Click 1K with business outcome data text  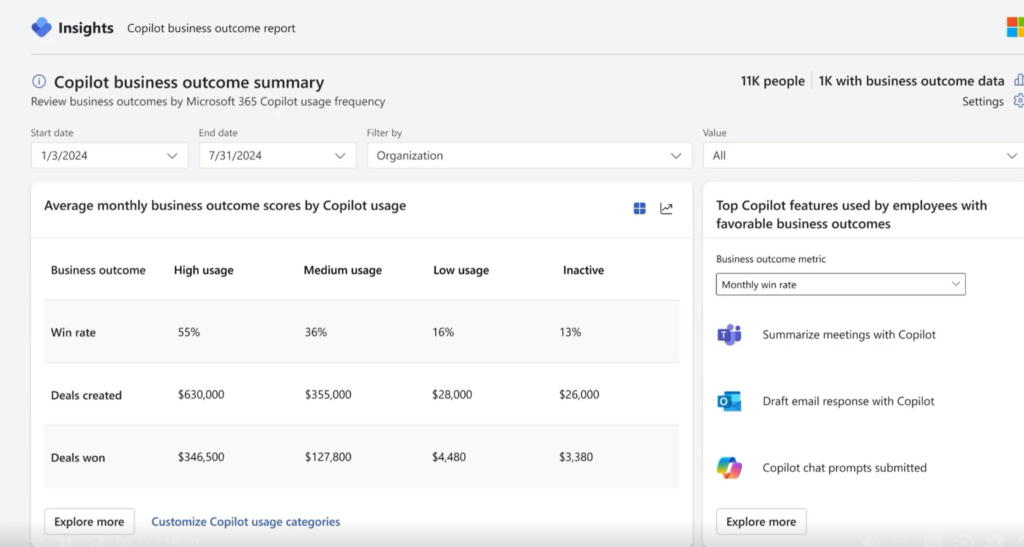911,81
